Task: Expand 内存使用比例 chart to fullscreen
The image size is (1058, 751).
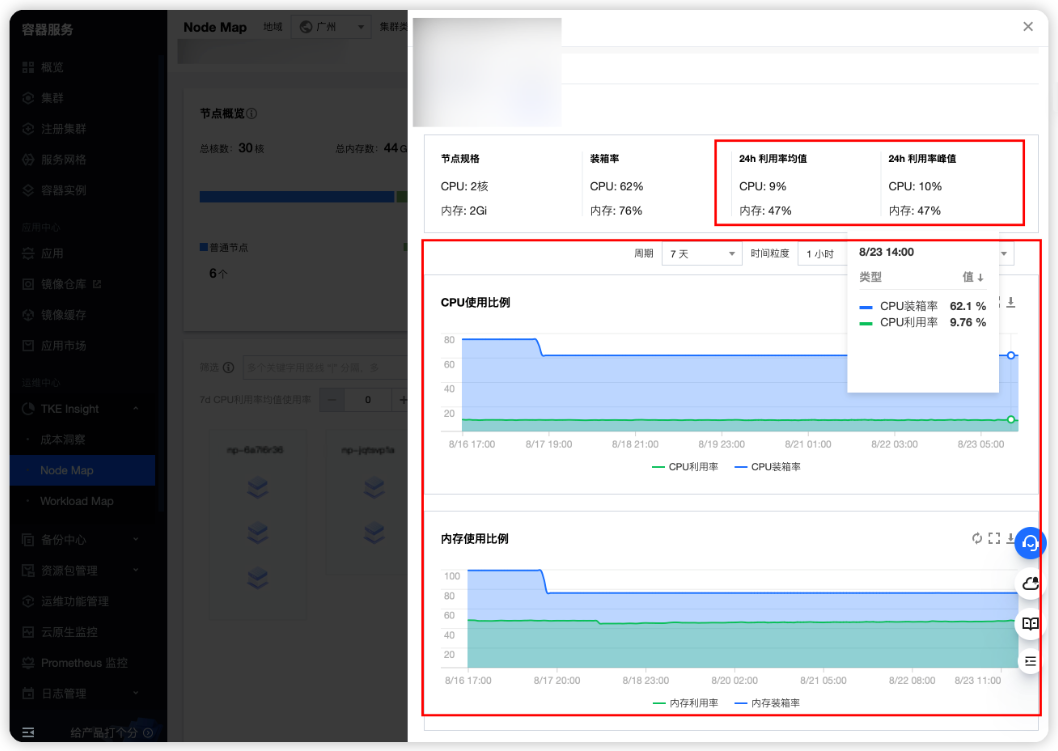Action: click(x=994, y=538)
